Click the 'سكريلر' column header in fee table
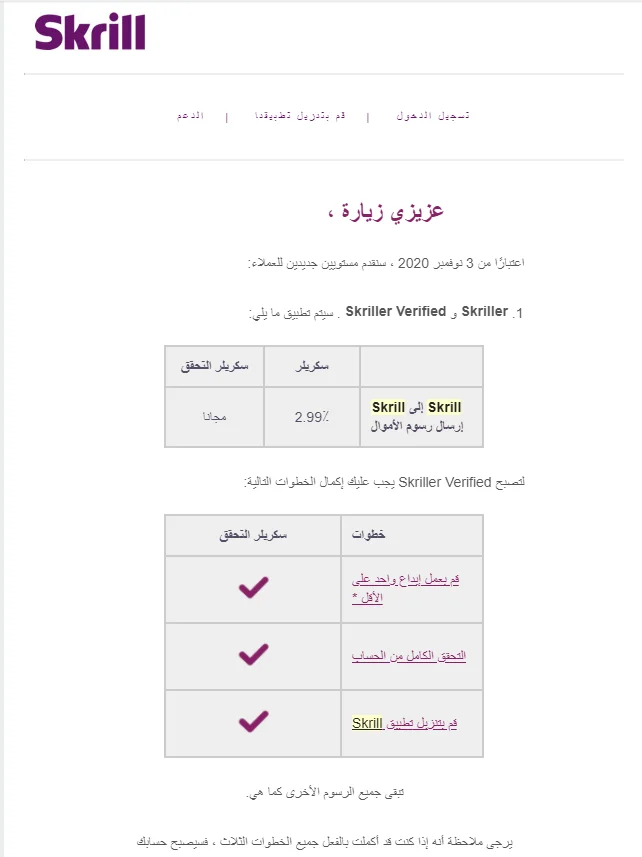This screenshot has height=857, width=642. pyautogui.click(x=312, y=367)
